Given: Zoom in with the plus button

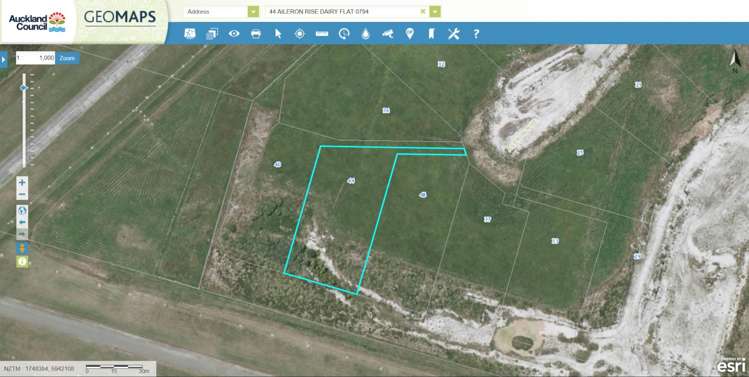Looking at the screenshot, I should point(22,183).
